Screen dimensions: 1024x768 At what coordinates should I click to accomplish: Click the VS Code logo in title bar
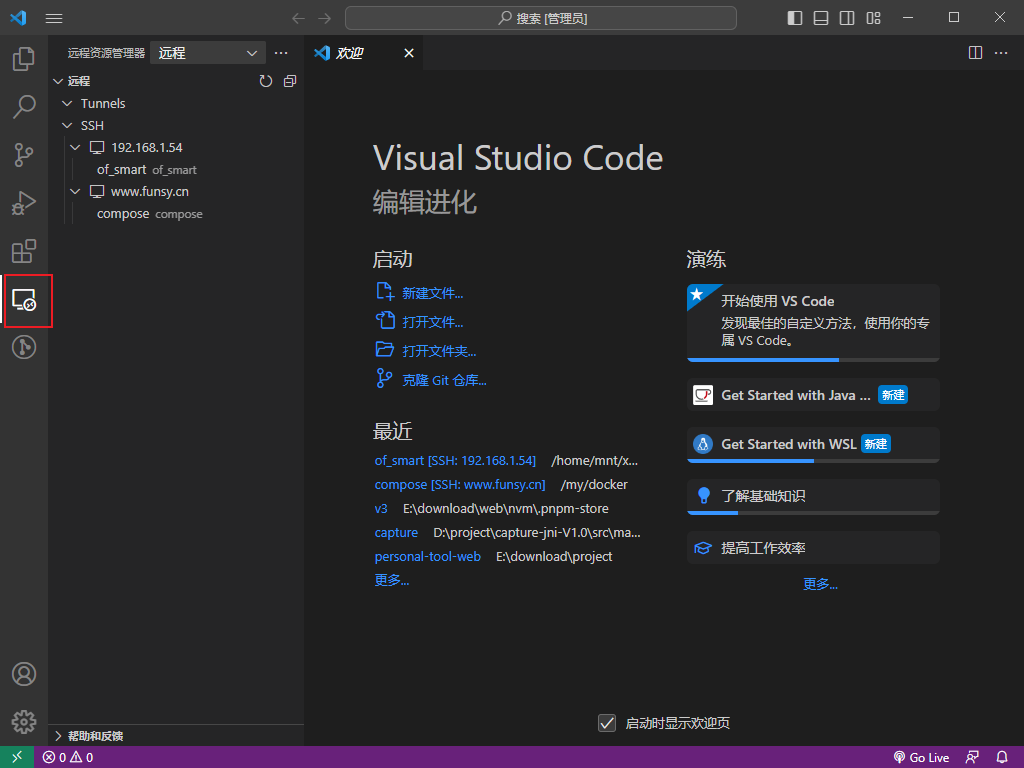18,18
